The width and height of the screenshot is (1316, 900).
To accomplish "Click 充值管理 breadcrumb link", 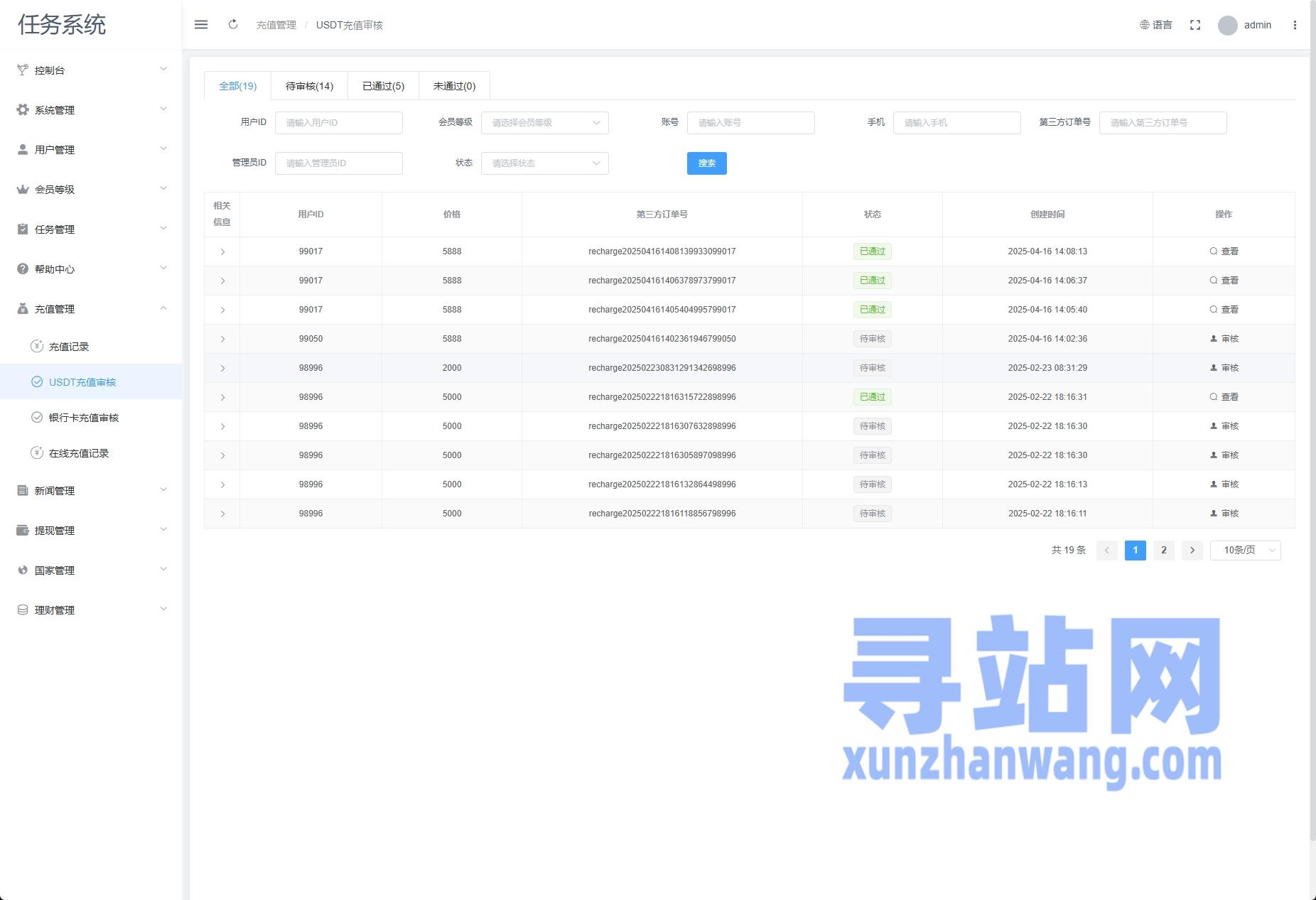I will (x=276, y=25).
